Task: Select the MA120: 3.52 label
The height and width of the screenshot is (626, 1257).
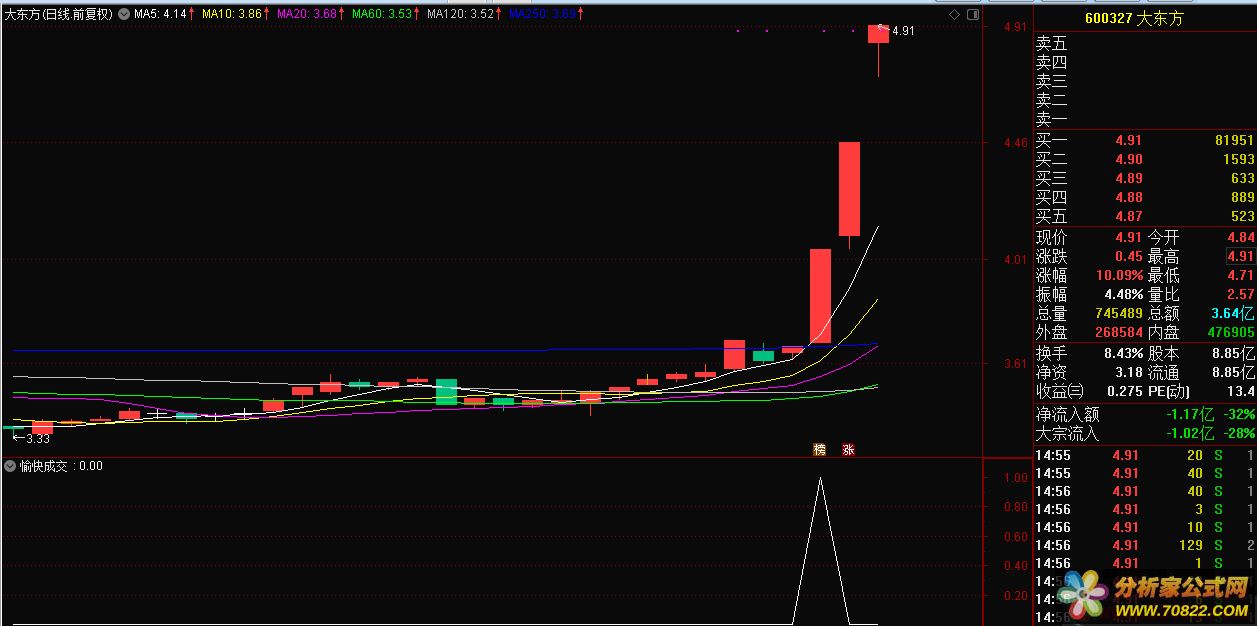Action: coord(460,15)
